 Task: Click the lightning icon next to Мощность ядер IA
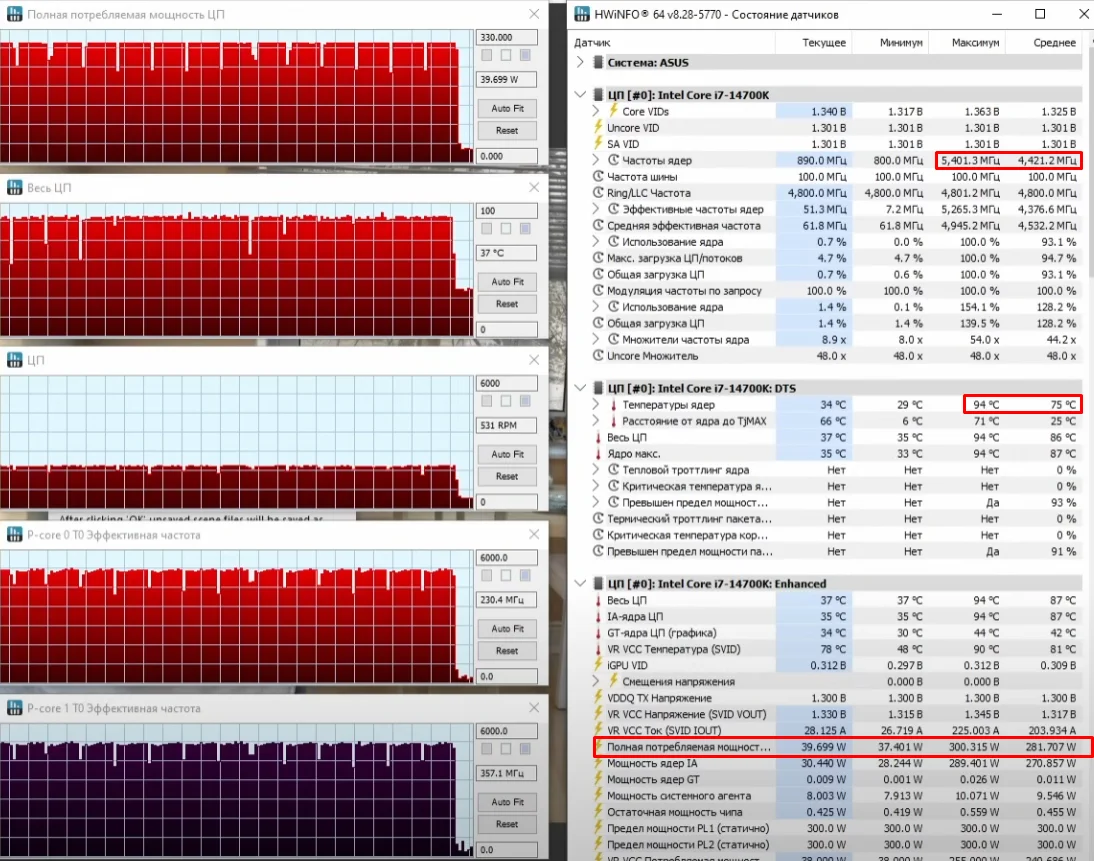coord(598,763)
